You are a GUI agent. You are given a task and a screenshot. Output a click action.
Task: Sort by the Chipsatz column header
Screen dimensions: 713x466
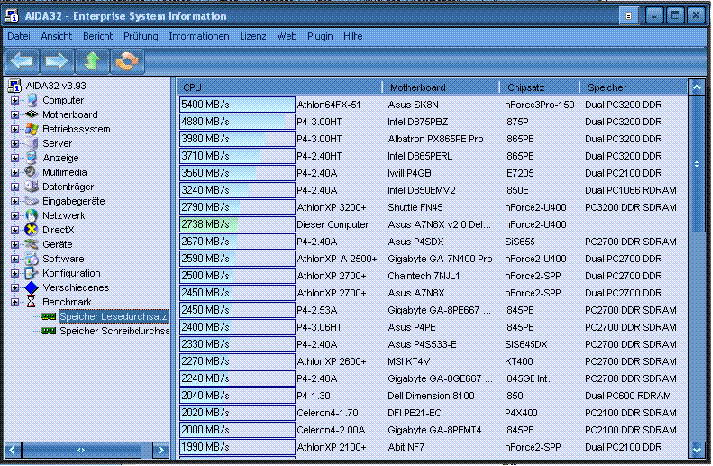pos(539,87)
